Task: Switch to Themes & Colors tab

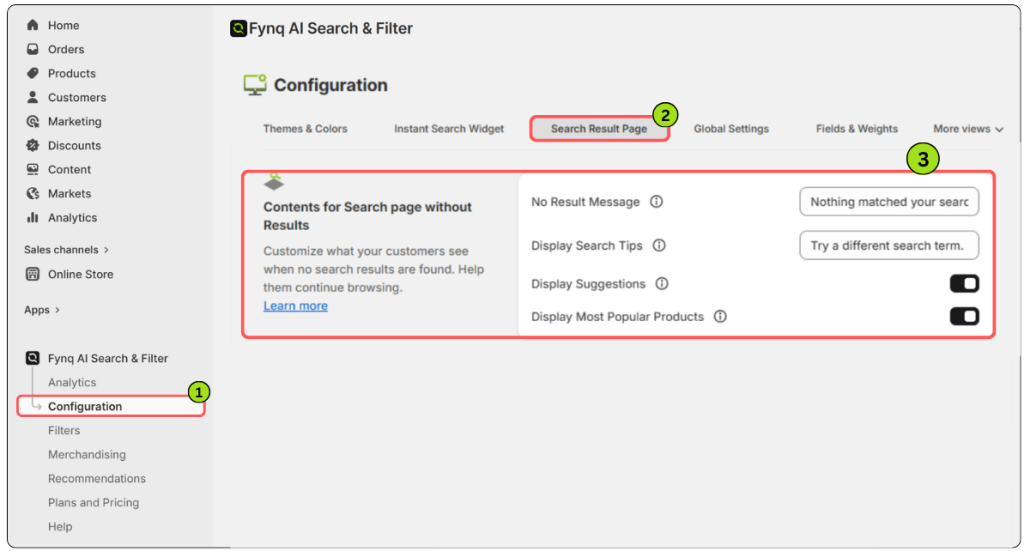Action: coord(305,129)
